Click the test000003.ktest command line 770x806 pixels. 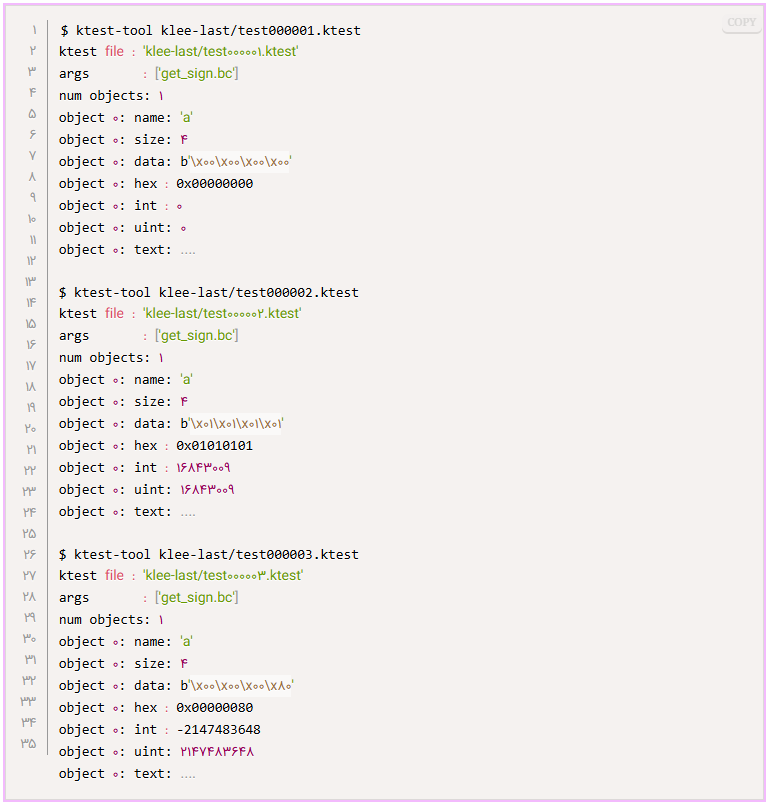click(x=210, y=554)
